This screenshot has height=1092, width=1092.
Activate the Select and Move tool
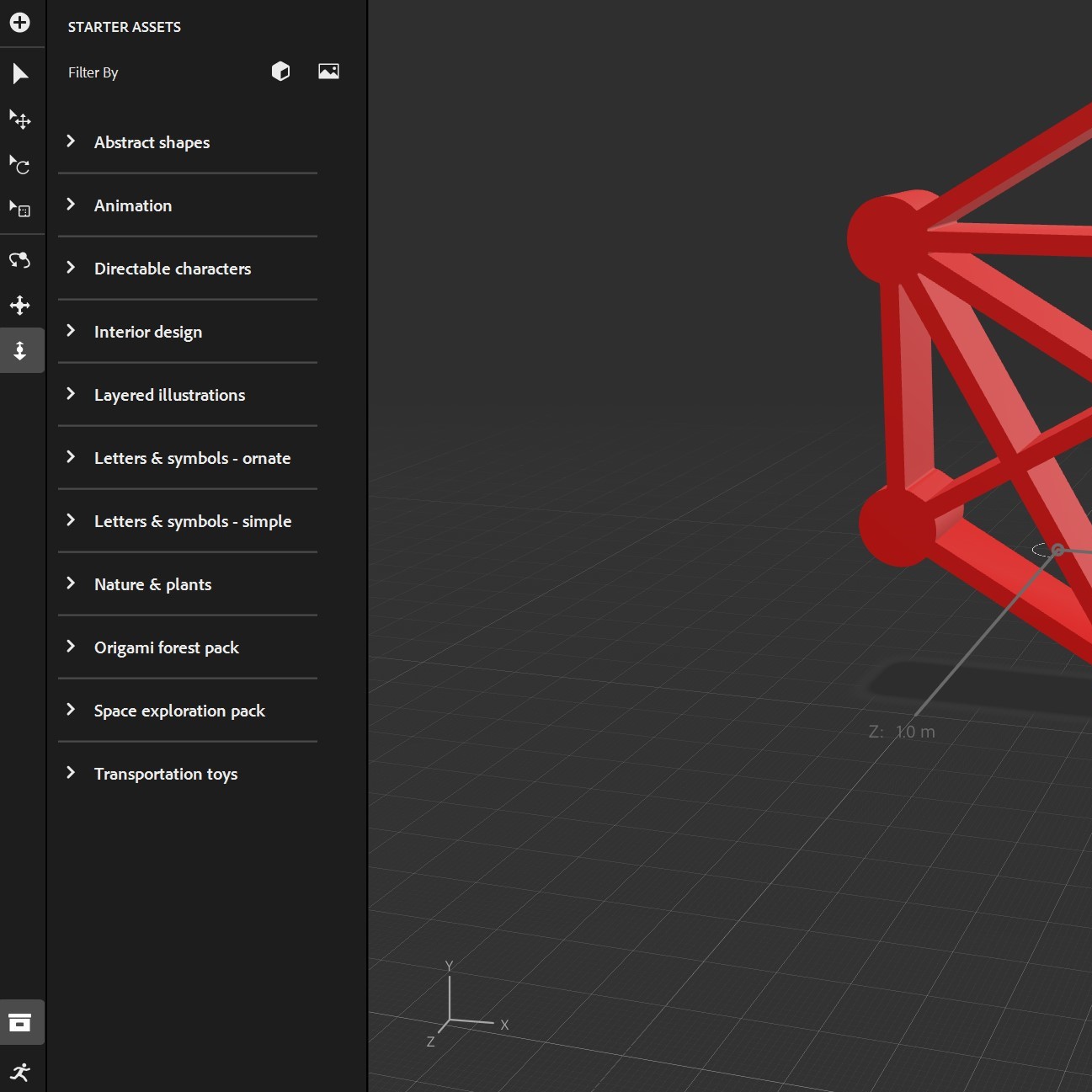pyautogui.click(x=19, y=120)
